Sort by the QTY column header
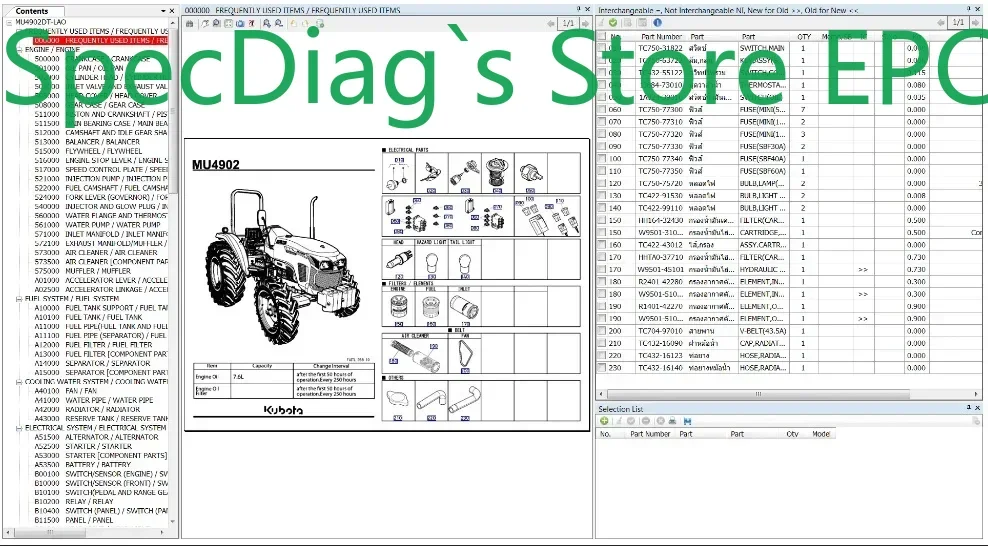The width and height of the screenshot is (988, 546). (x=804, y=37)
